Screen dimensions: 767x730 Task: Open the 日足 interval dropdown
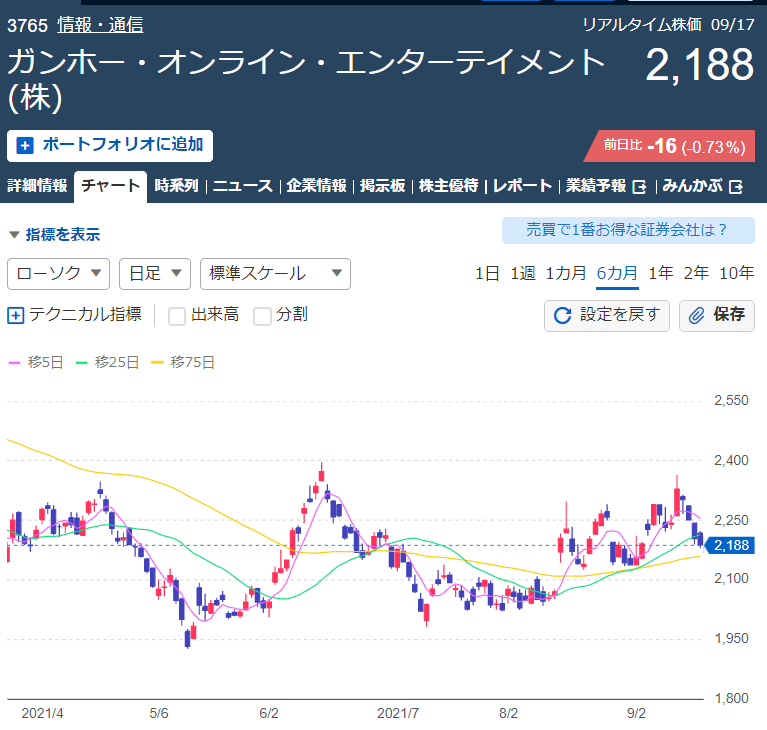click(155, 274)
